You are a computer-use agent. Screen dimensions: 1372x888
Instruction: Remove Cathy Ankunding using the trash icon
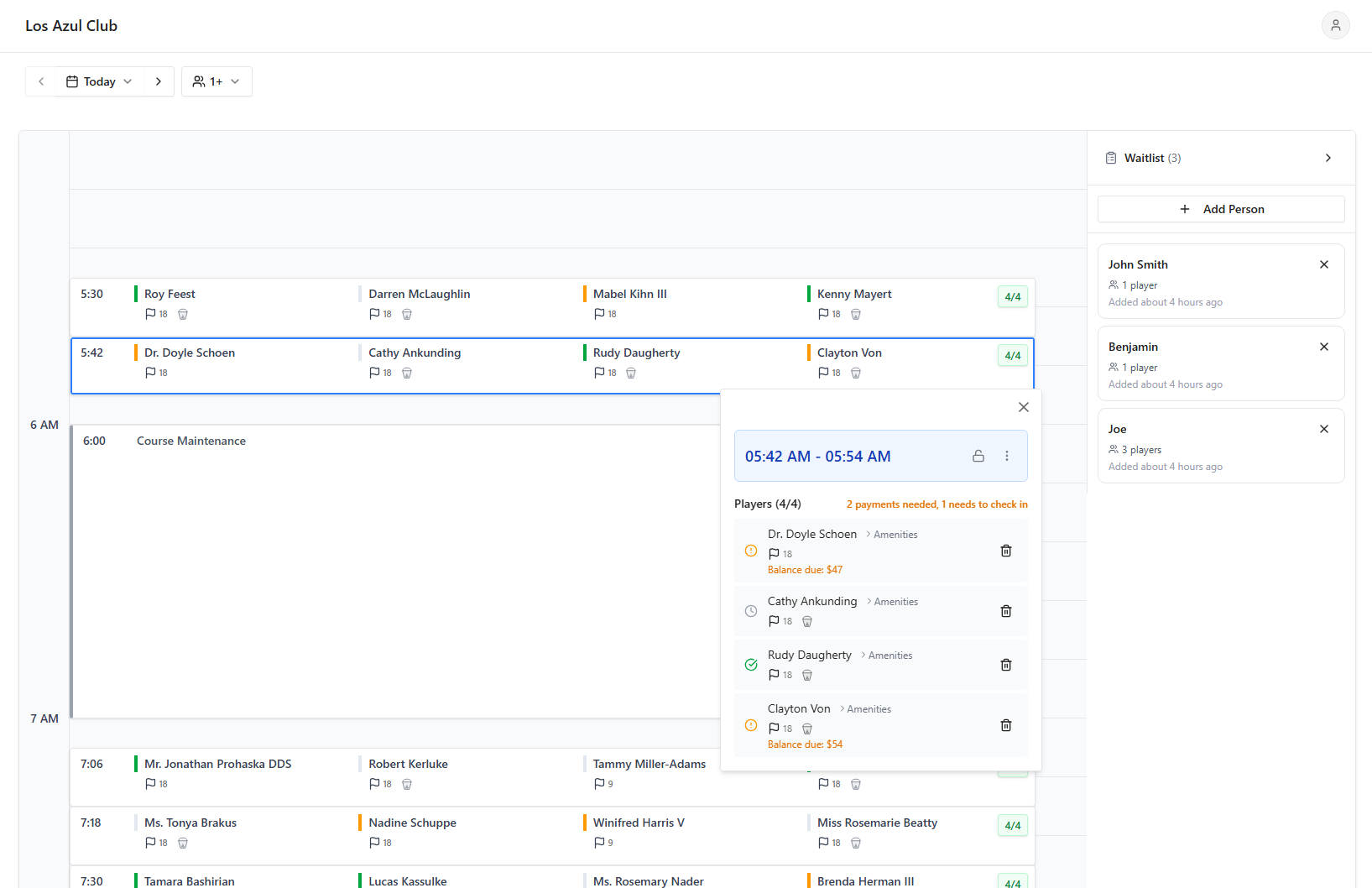[x=1005, y=611]
